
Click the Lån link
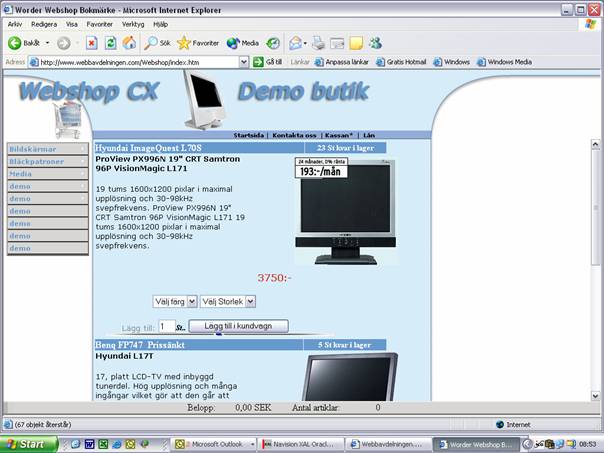coord(369,135)
